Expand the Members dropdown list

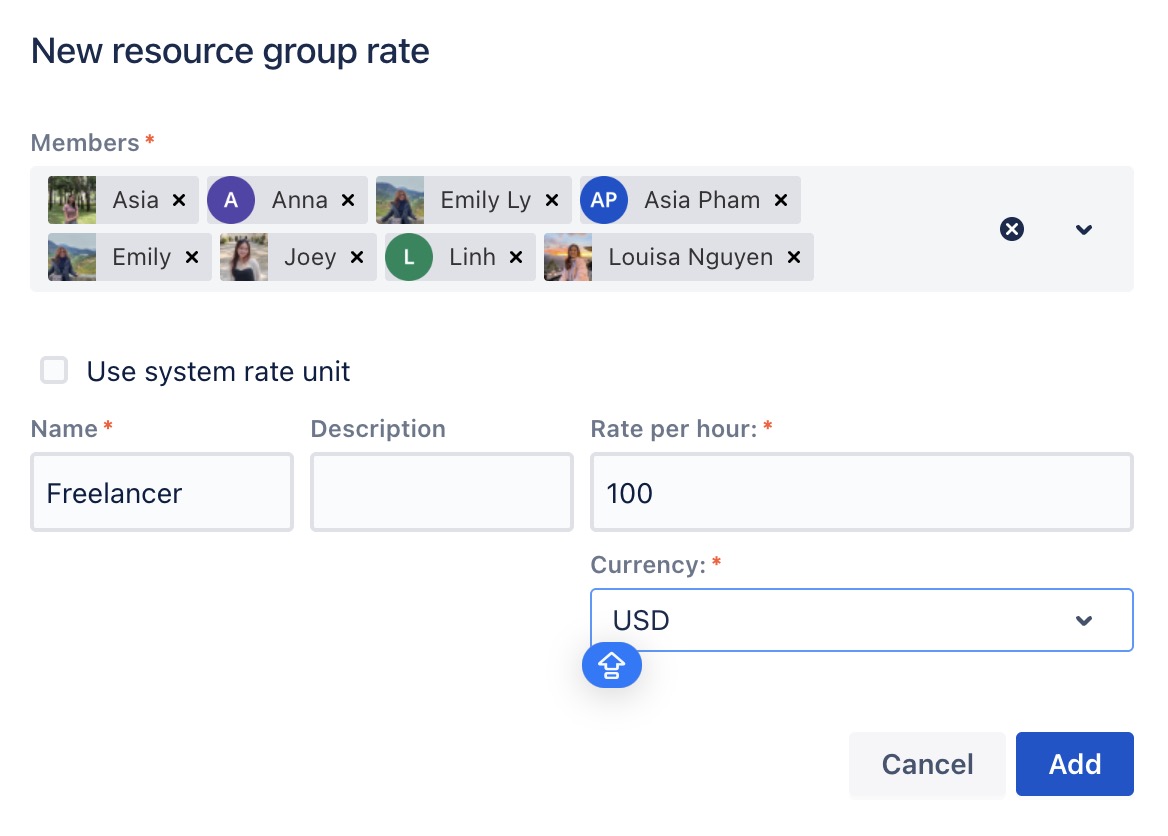(1083, 229)
